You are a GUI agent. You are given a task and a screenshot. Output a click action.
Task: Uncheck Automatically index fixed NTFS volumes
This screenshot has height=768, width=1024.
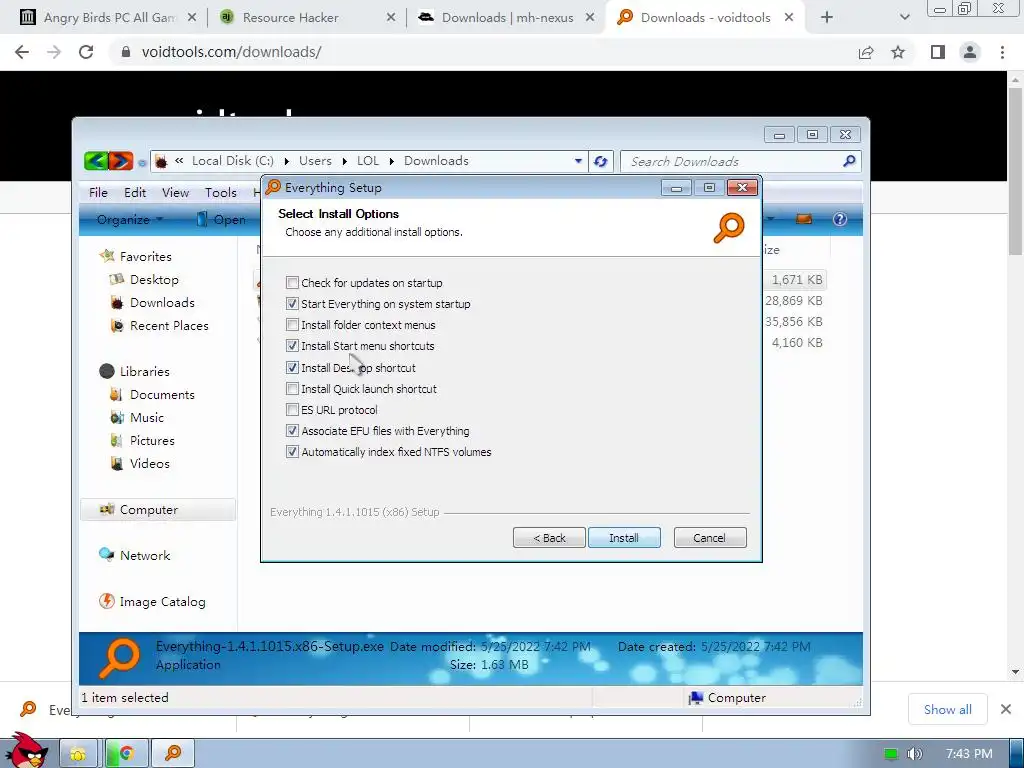(x=293, y=451)
